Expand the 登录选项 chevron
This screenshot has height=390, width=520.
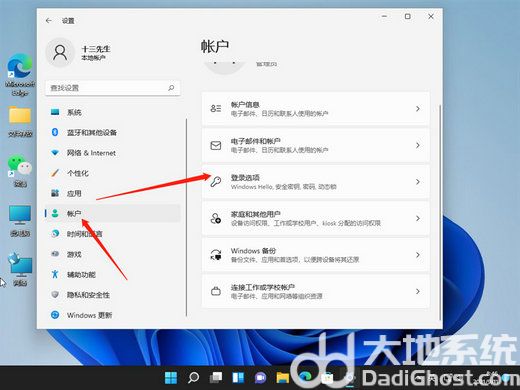[418, 182]
